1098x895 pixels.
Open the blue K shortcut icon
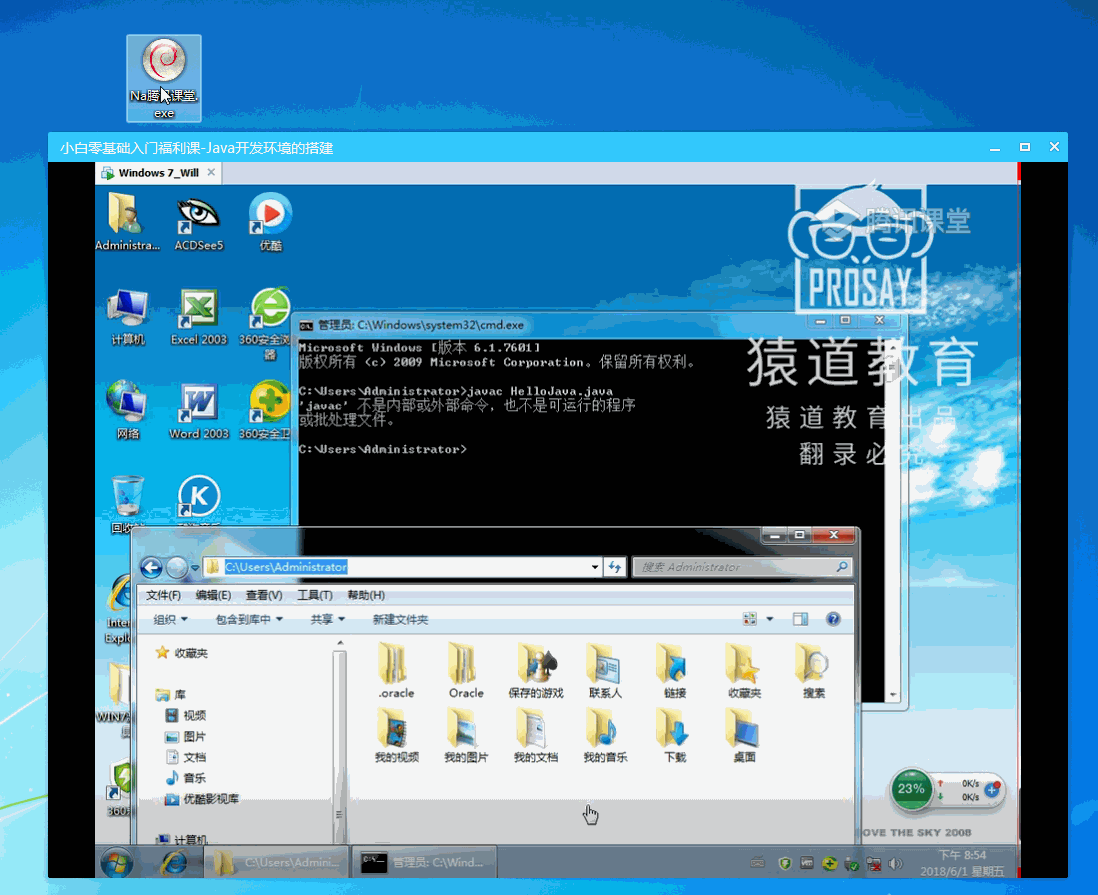click(x=199, y=499)
